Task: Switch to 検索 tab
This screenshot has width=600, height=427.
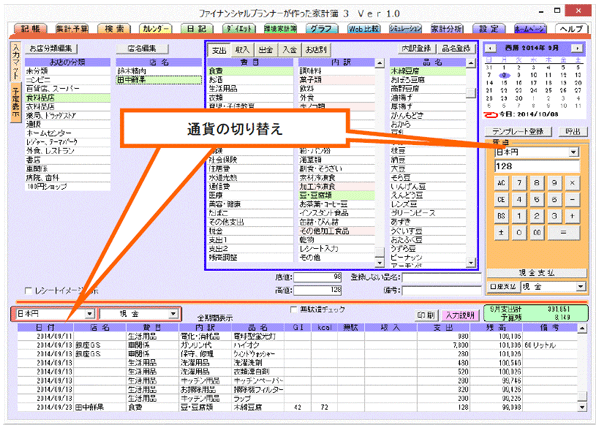Action: click(114, 29)
